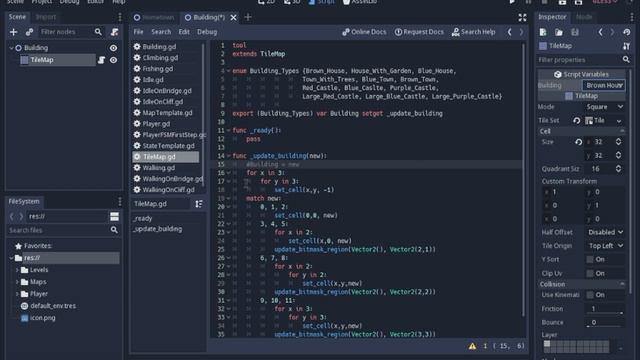Click Search Help button
The height and width of the screenshot is (360, 640).
click(x=473, y=32)
